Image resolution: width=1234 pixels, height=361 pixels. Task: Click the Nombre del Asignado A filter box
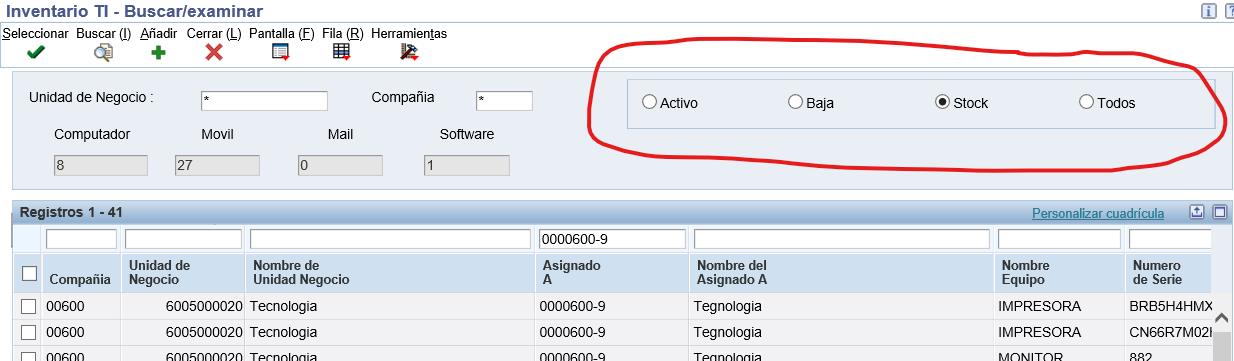click(x=841, y=240)
